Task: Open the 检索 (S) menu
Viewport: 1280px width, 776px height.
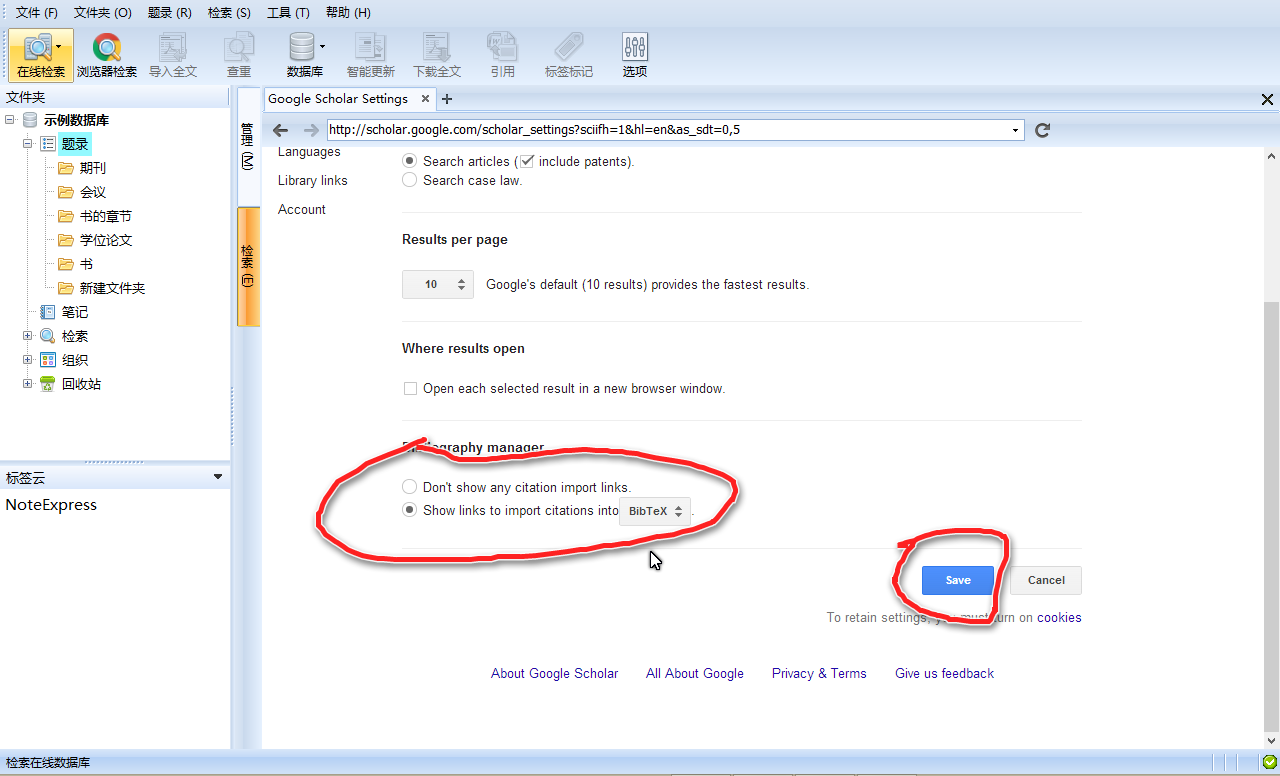Action: 230,13
